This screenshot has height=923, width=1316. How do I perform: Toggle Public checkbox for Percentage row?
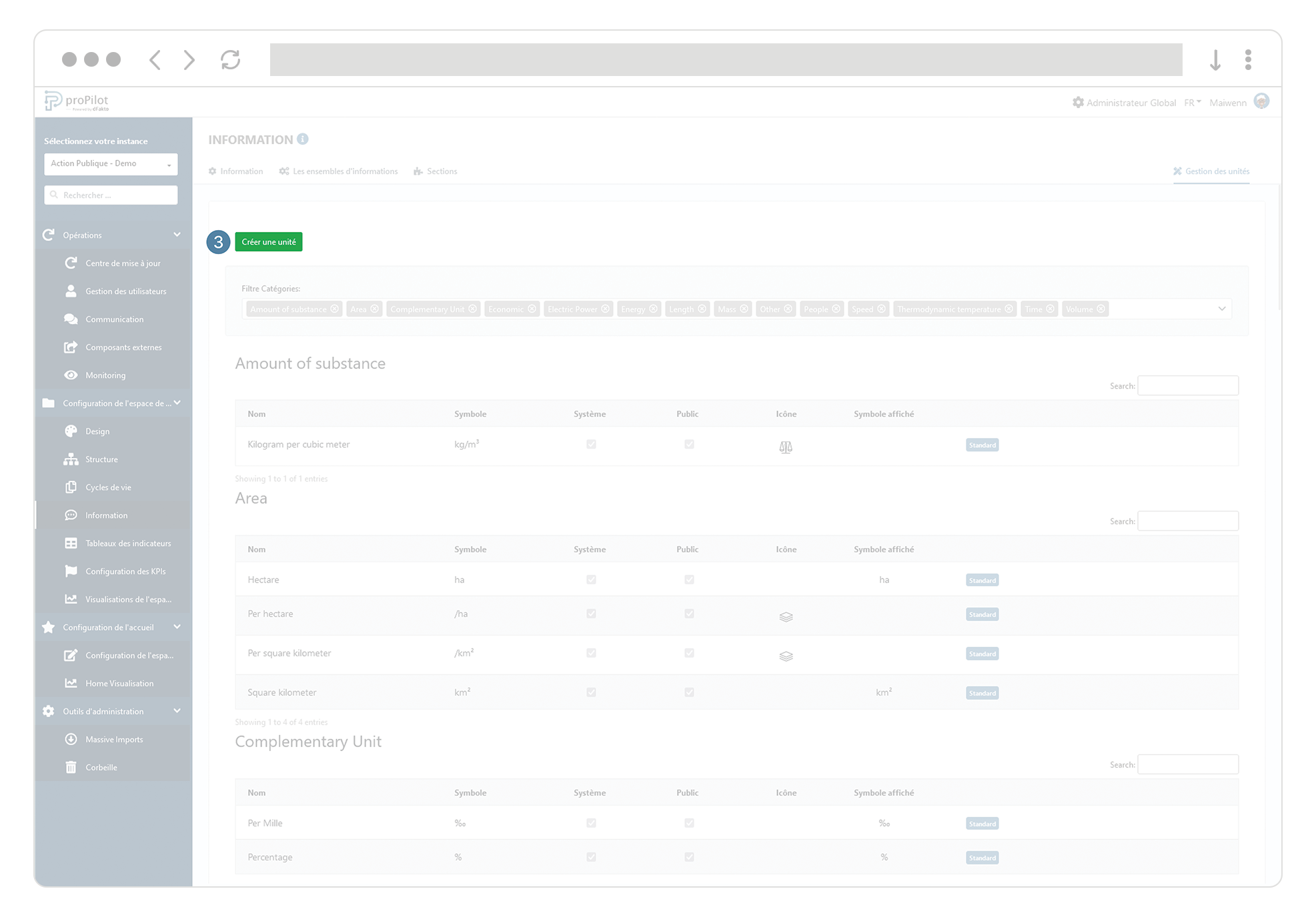click(x=689, y=857)
